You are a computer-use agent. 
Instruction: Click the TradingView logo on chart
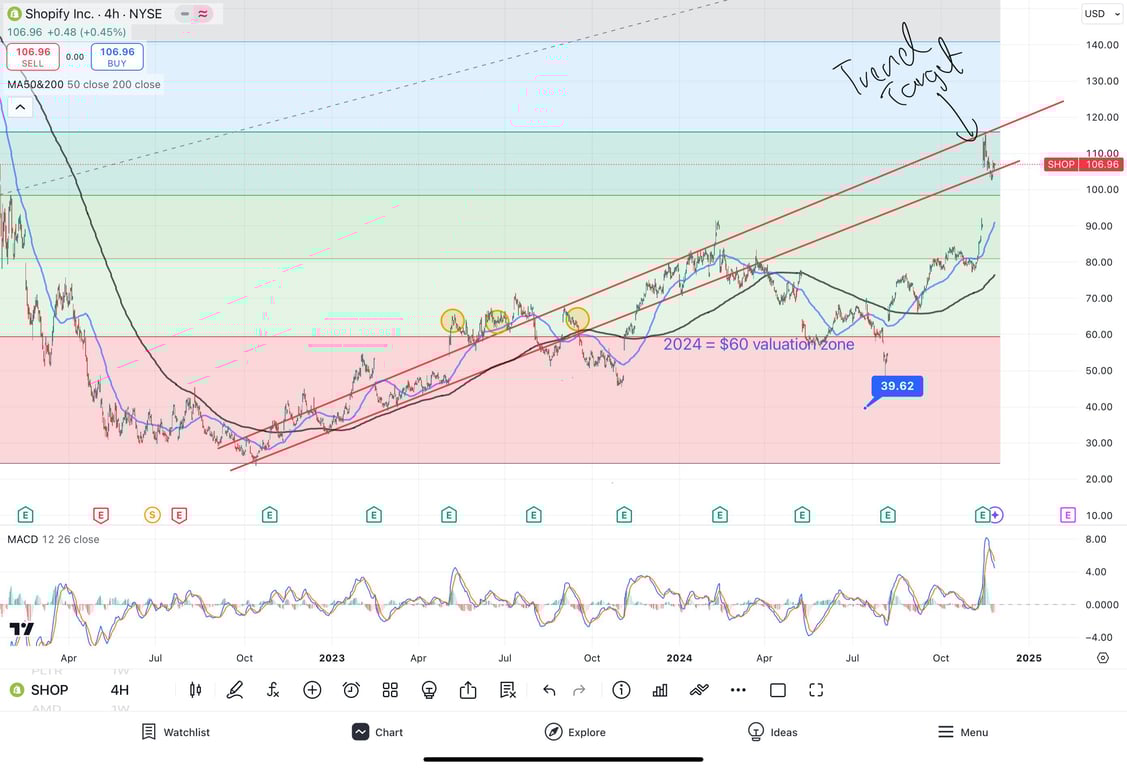22,629
